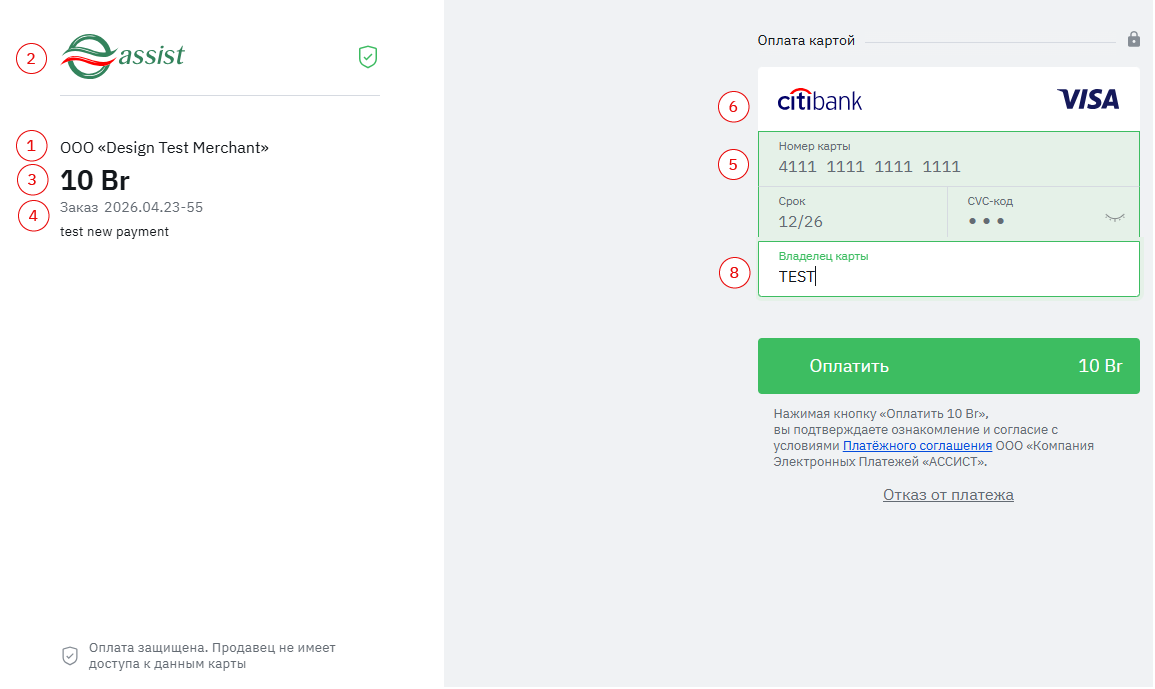
Task: Click the padlock icon near Оплата картой
Action: pyautogui.click(x=1134, y=39)
